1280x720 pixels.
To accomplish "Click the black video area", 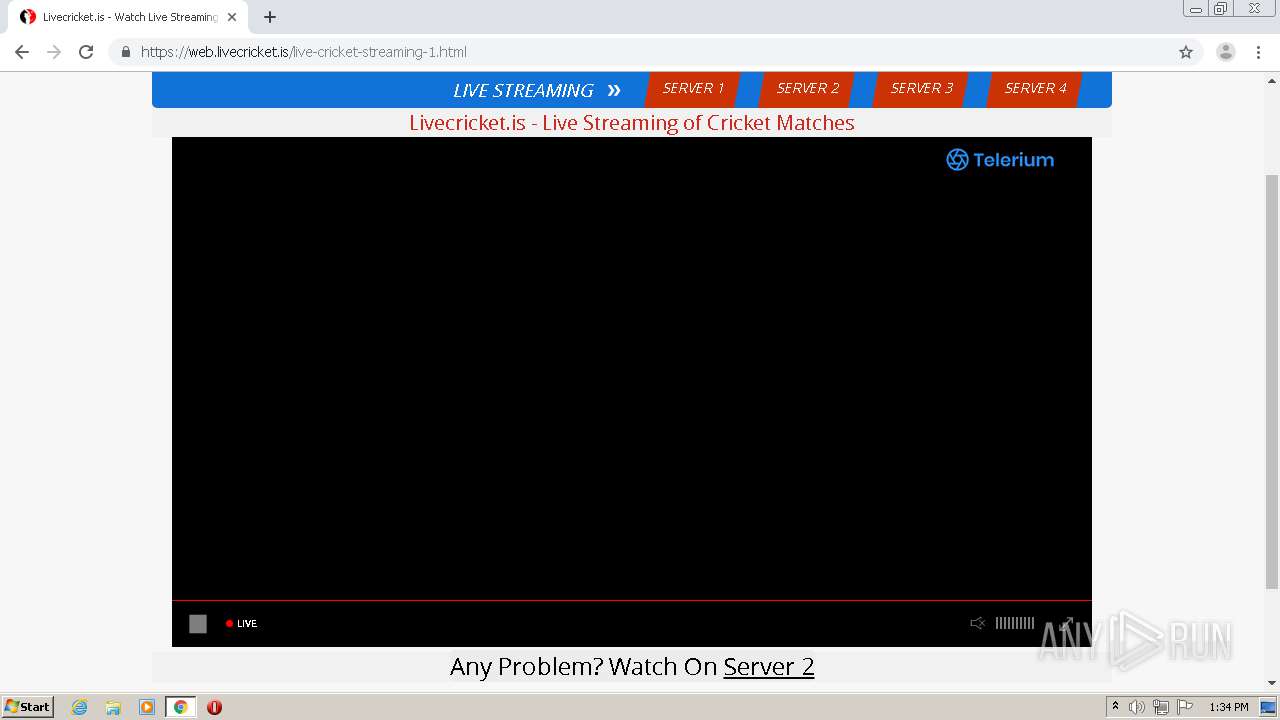I will tap(632, 370).
